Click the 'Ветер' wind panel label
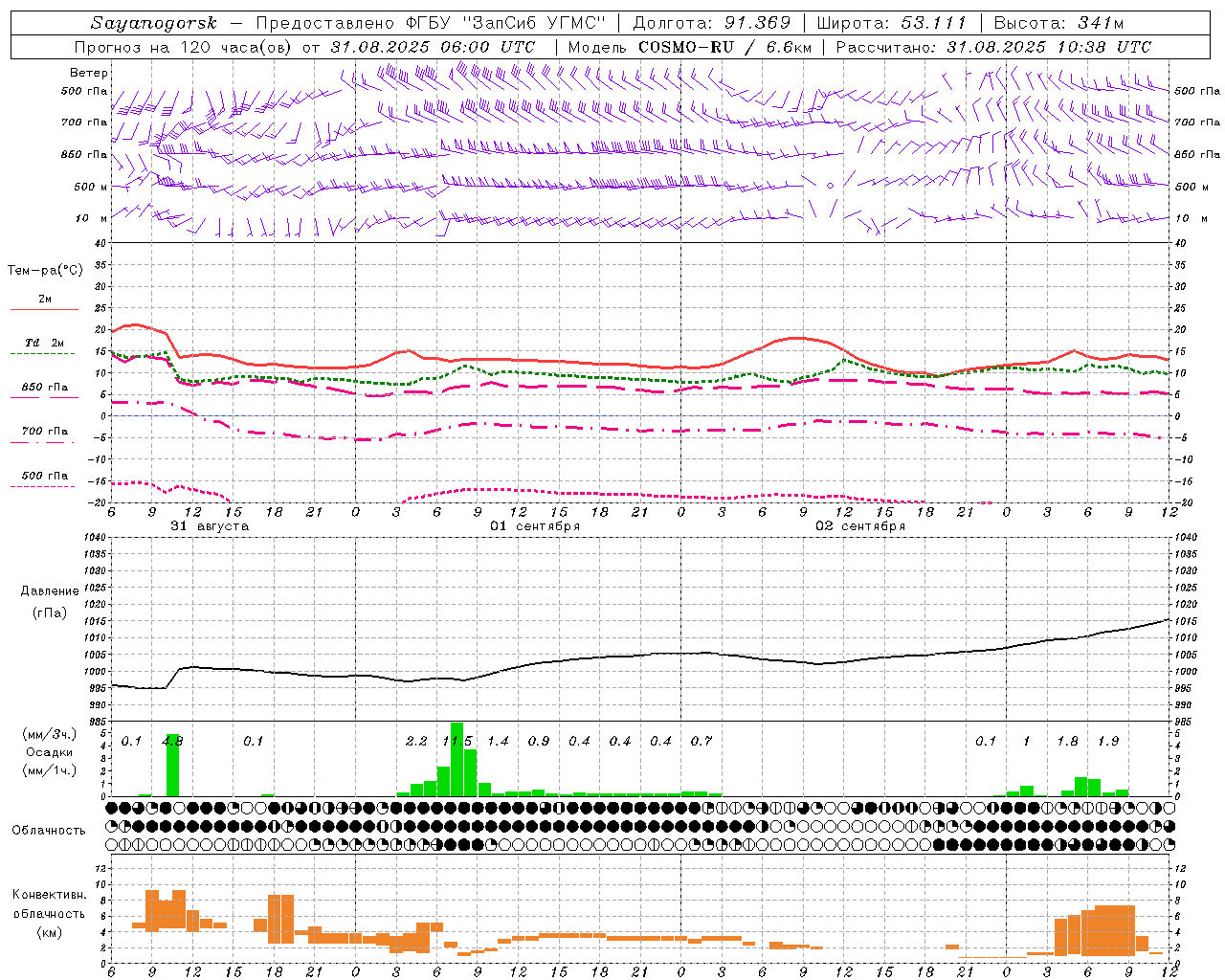The image size is (1225, 980). (x=89, y=73)
